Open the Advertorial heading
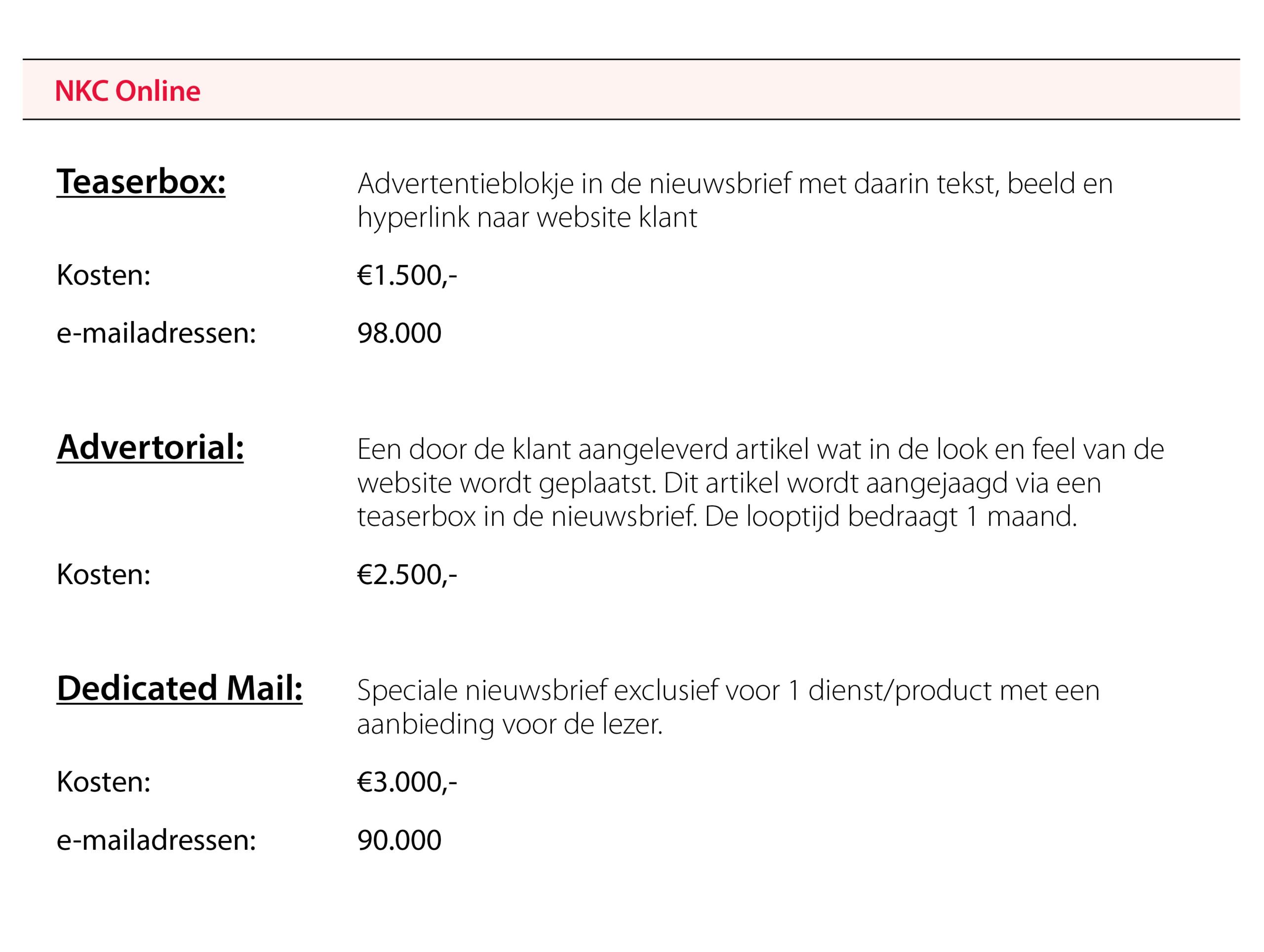 click(150, 447)
